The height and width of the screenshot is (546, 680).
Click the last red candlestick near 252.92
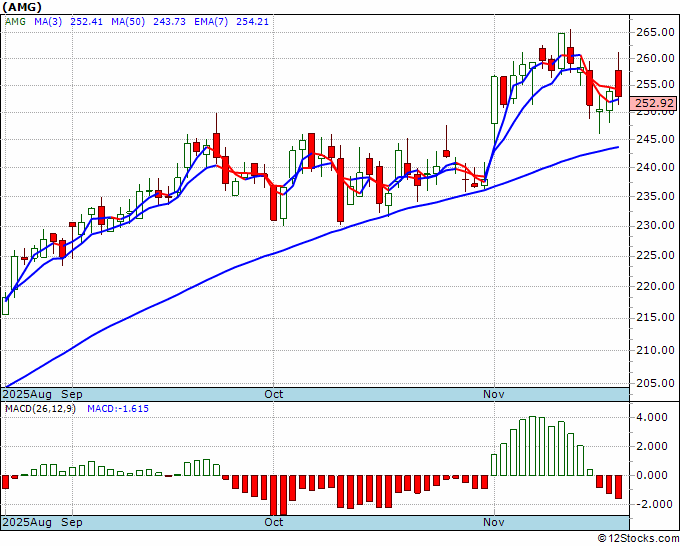(x=618, y=83)
